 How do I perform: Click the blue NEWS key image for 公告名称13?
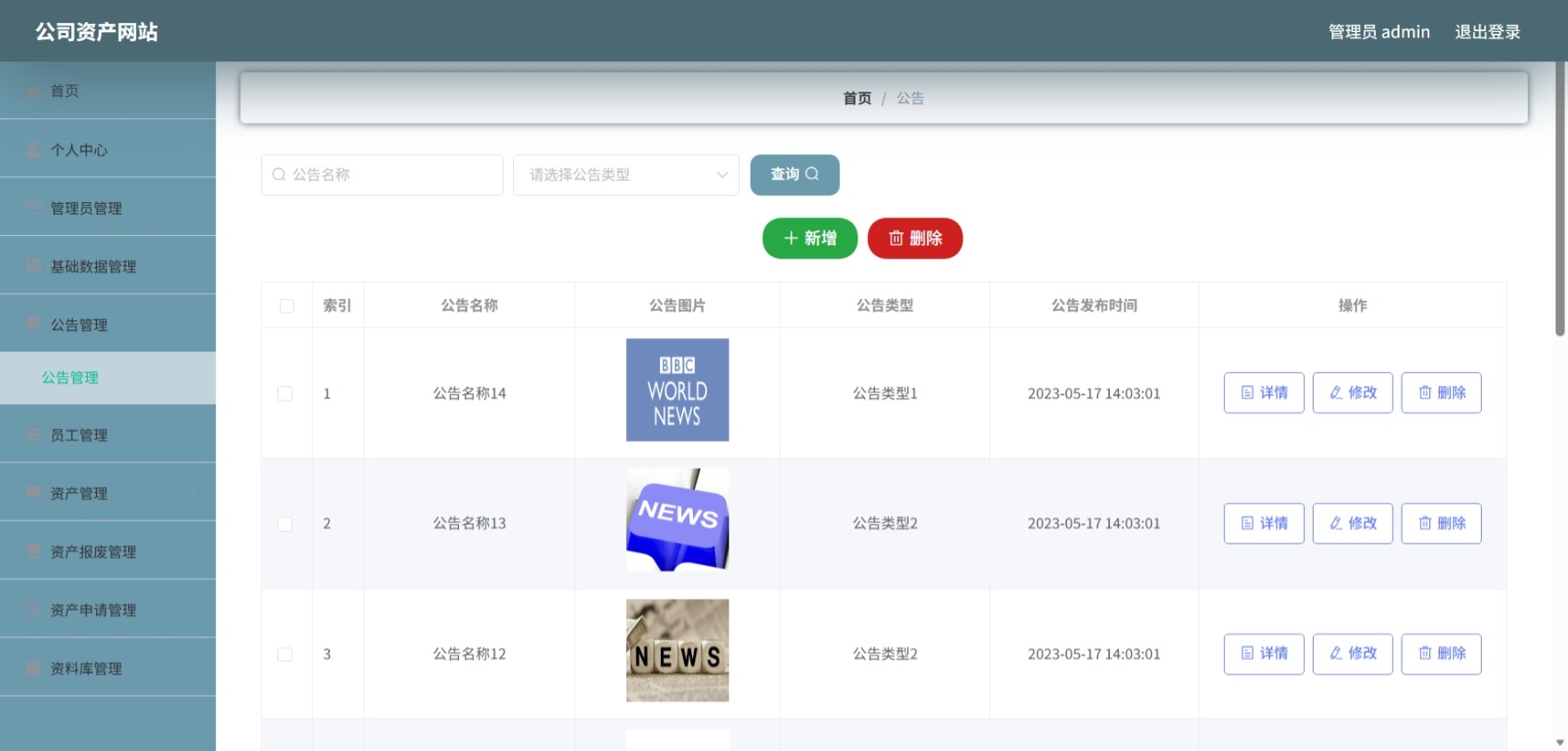coord(677,520)
